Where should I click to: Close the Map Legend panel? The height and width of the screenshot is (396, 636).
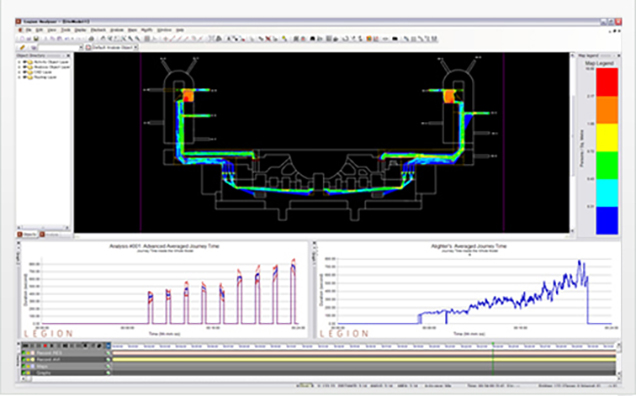pos(619,56)
